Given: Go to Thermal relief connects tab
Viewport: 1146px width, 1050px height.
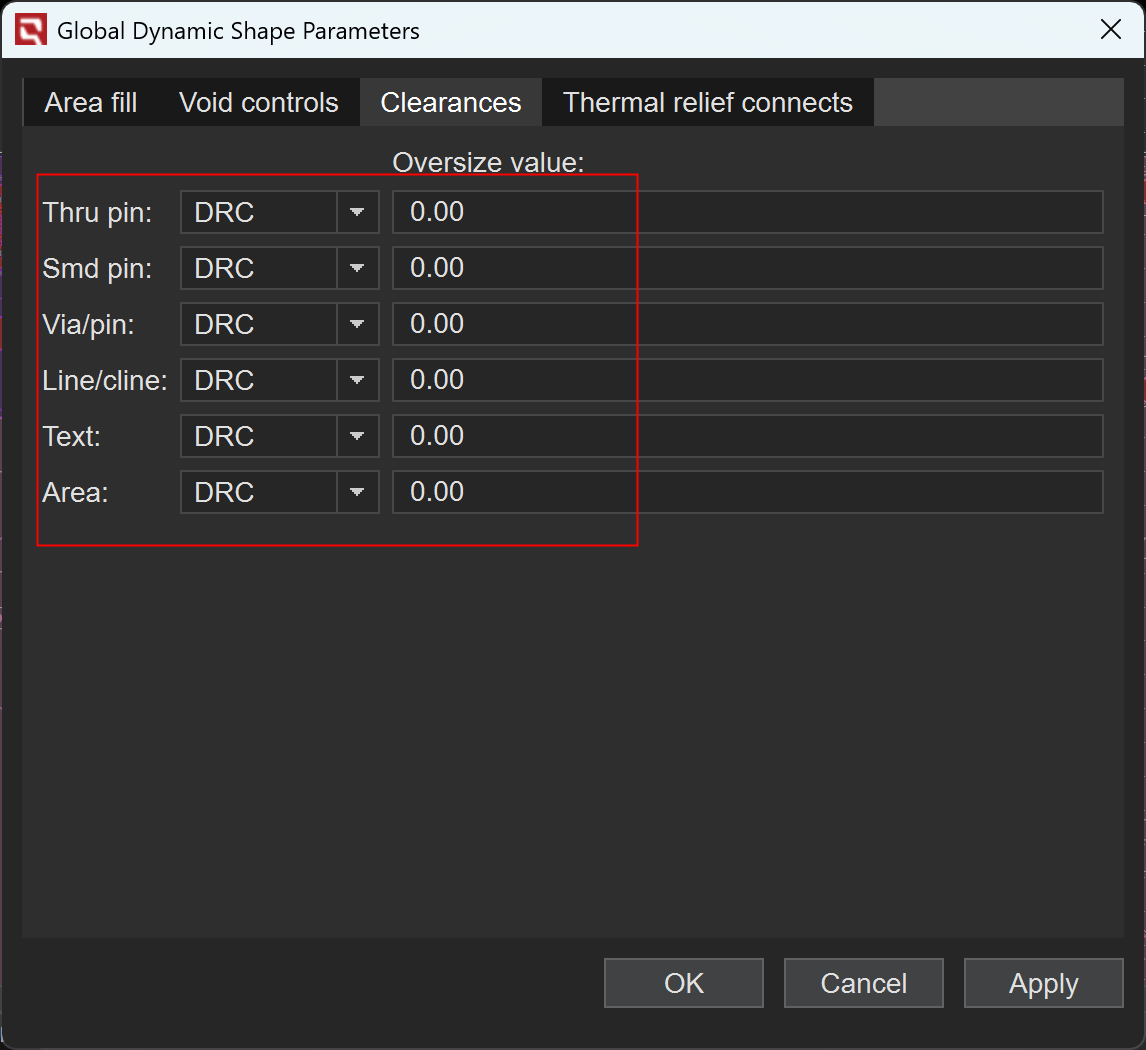Looking at the screenshot, I should pos(707,103).
